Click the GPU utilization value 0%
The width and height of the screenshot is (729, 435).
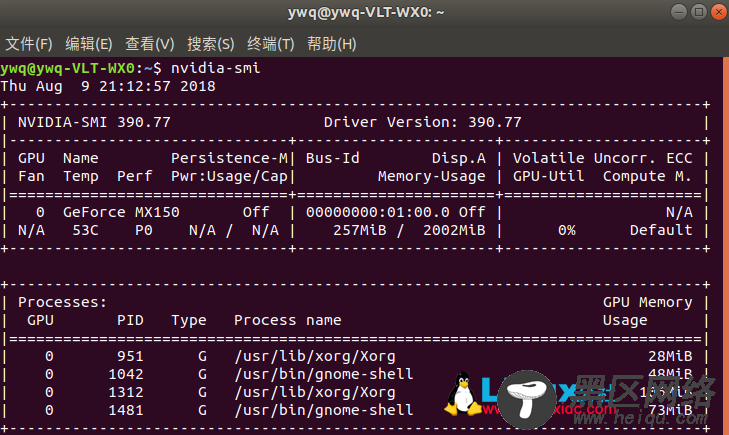tap(567, 230)
